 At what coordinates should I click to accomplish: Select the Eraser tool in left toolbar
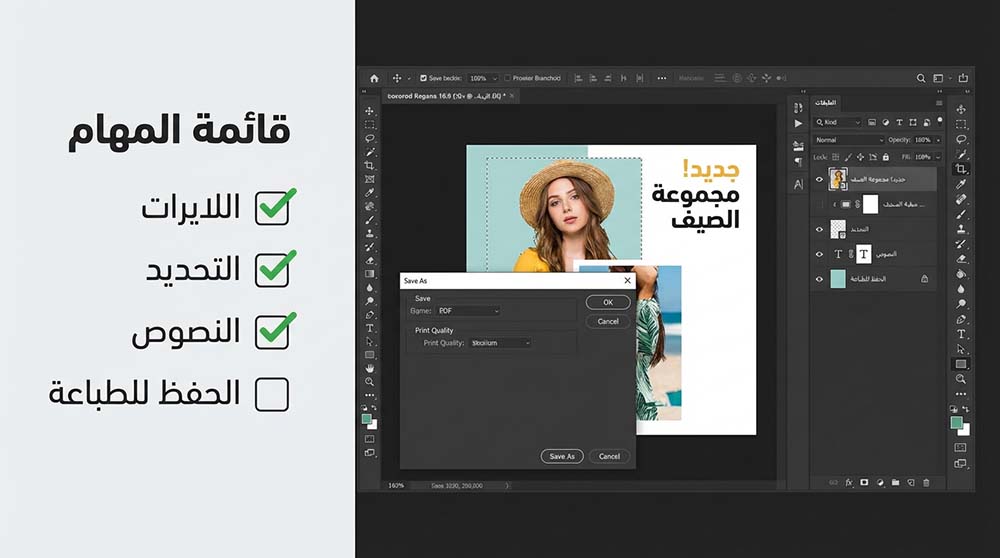(370, 260)
